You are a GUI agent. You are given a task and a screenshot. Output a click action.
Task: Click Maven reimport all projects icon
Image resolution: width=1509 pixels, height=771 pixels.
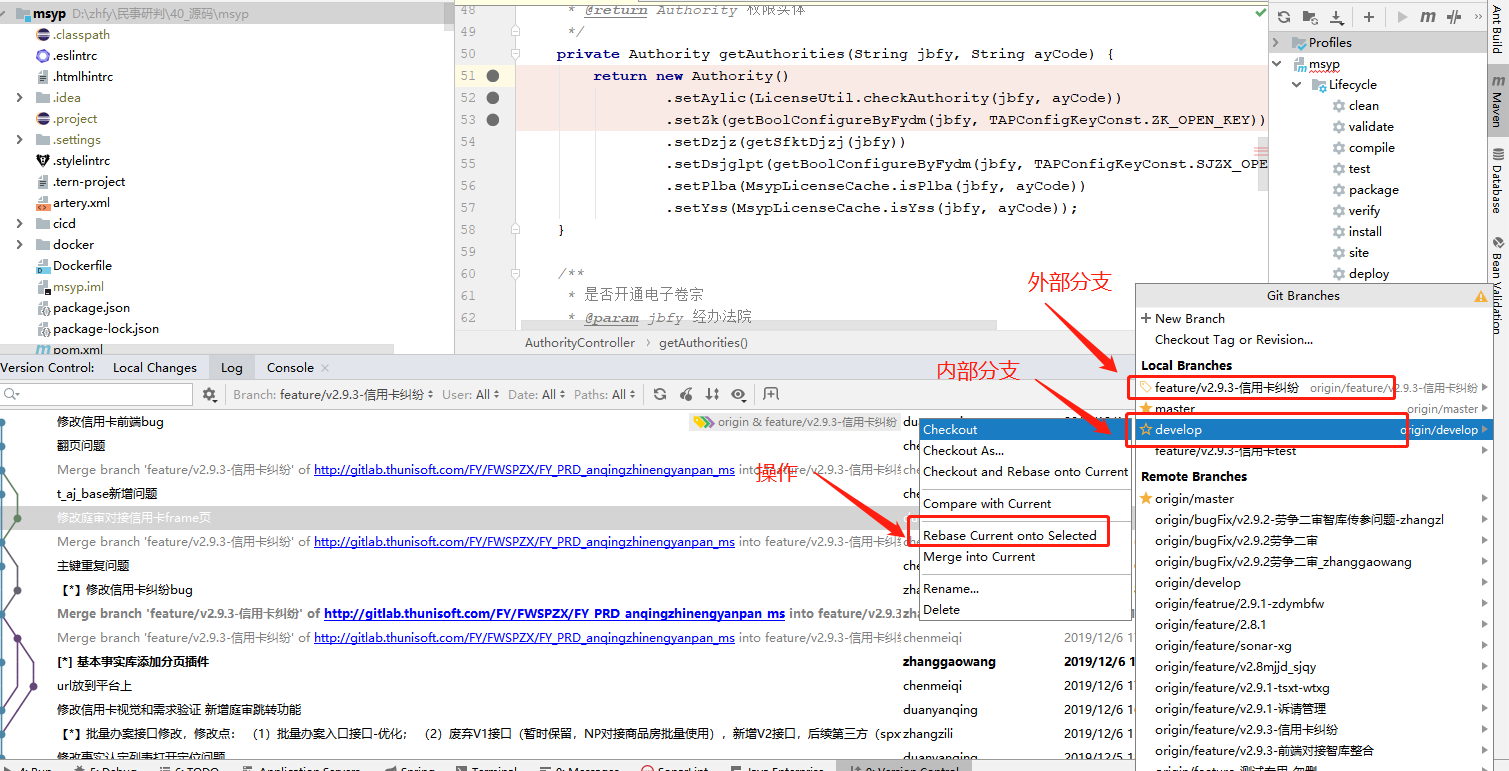(x=1284, y=17)
